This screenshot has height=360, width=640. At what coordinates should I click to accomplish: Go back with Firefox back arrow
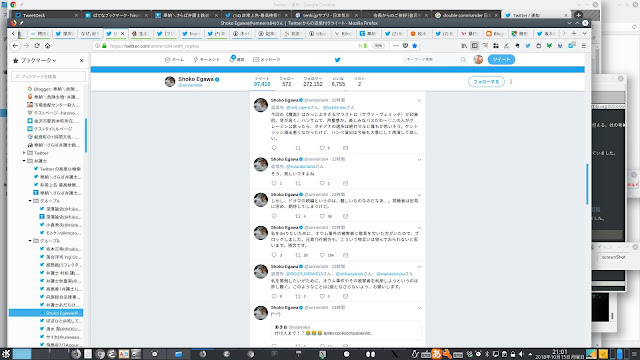[16, 46]
